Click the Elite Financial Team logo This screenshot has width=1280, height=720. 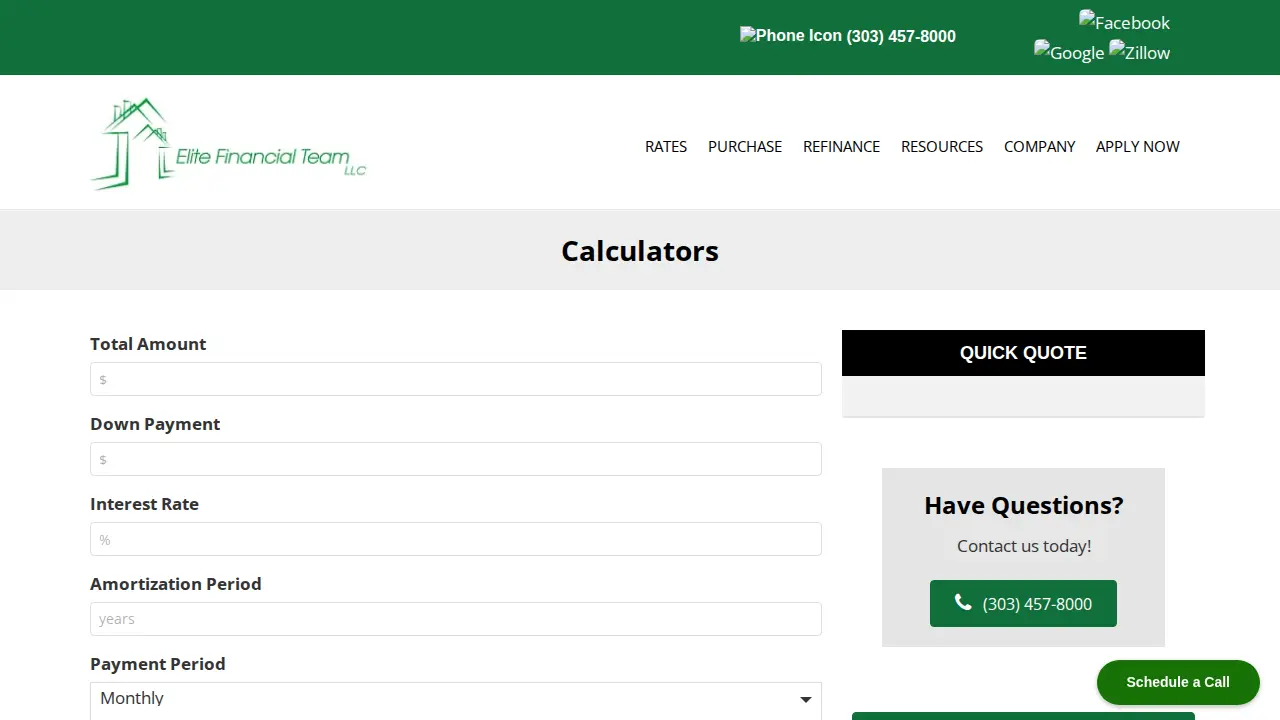228,144
